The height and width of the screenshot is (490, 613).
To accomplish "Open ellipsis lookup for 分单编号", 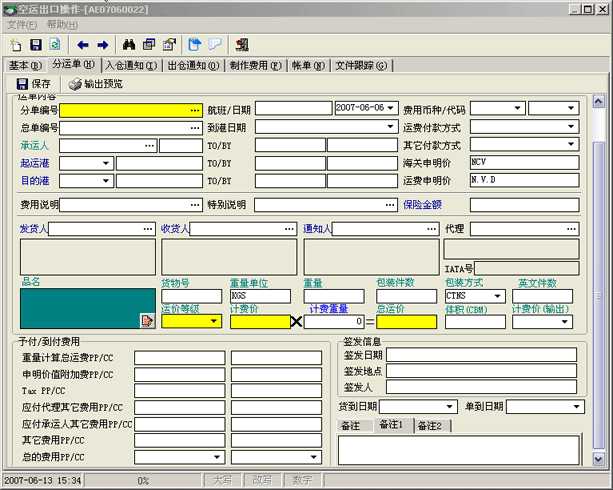I will point(195,111).
